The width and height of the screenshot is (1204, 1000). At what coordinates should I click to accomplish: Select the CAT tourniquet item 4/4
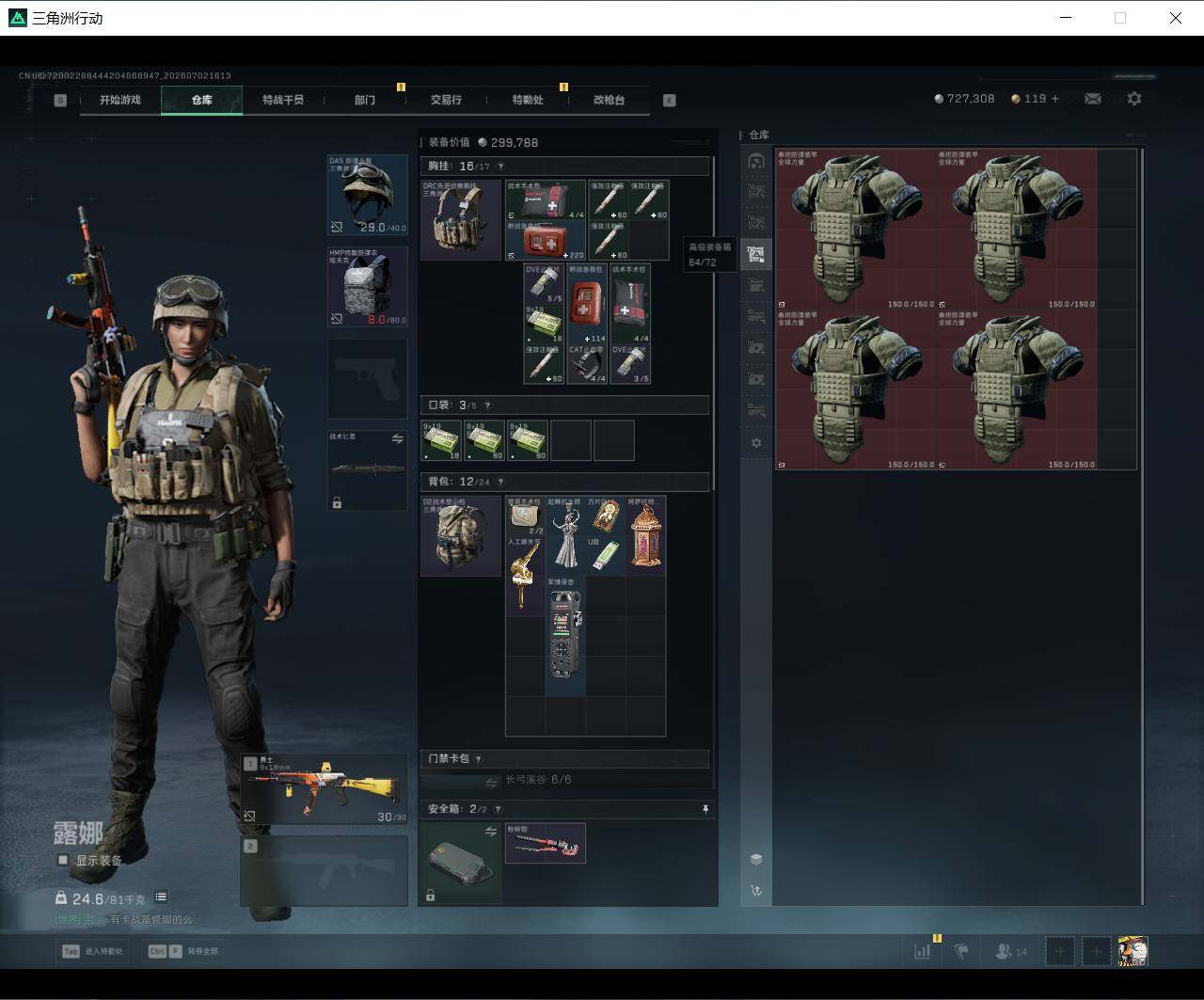pos(588,364)
